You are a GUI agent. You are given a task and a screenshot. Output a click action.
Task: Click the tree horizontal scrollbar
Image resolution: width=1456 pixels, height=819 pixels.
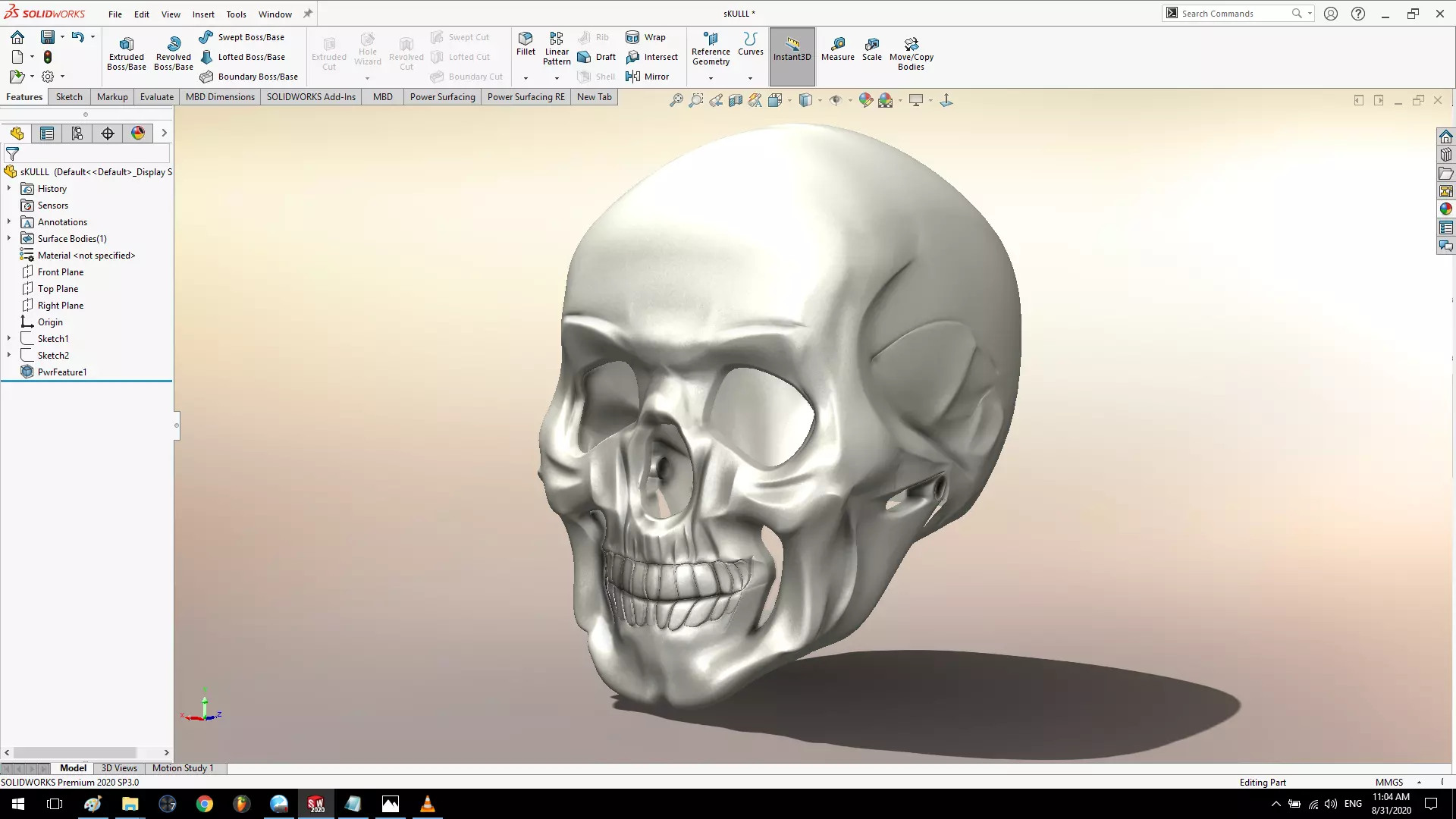(x=75, y=753)
